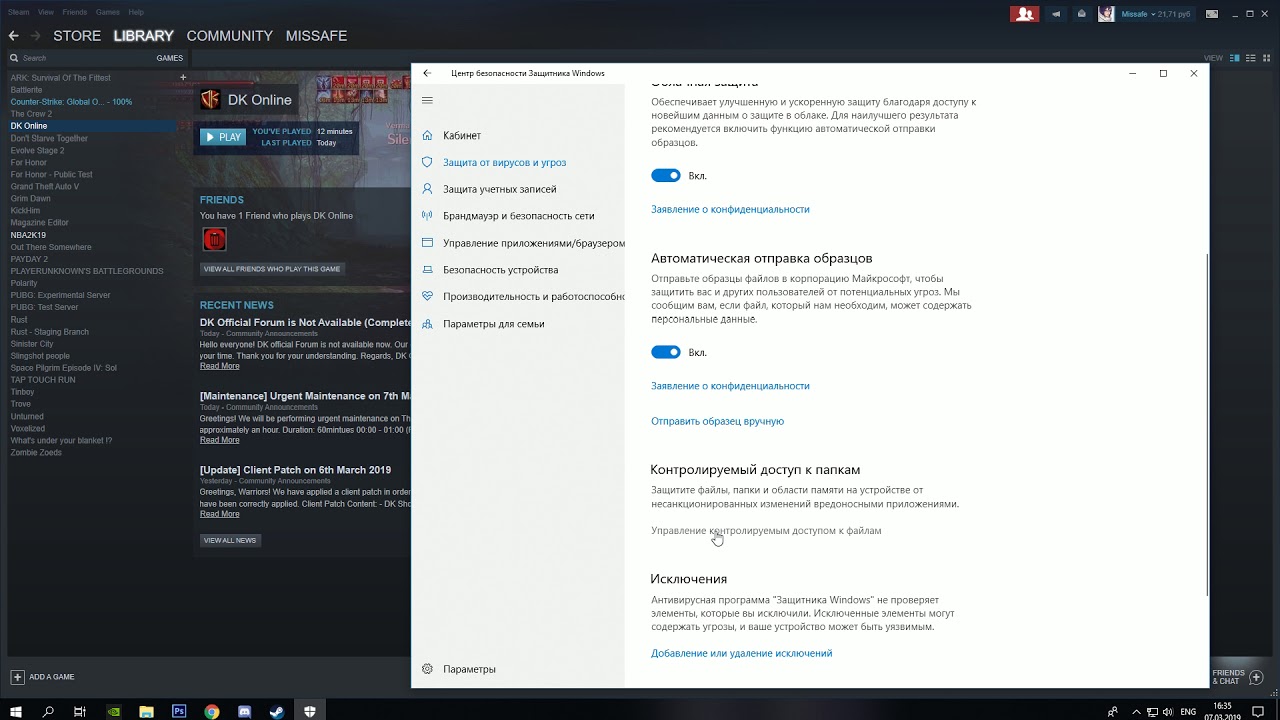Click the NVIDIA icon in taskbar
Image resolution: width=1280 pixels, height=720 pixels.
click(114, 712)
